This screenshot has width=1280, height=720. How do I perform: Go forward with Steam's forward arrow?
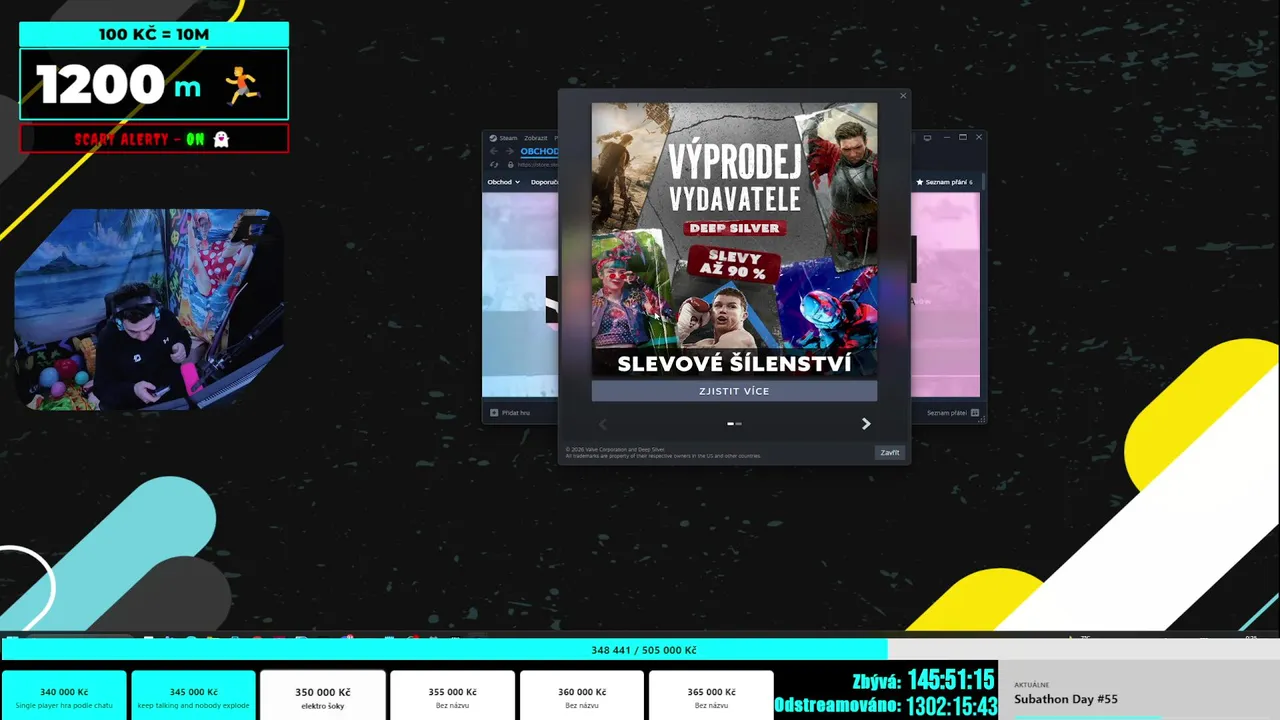pos(509,152)
